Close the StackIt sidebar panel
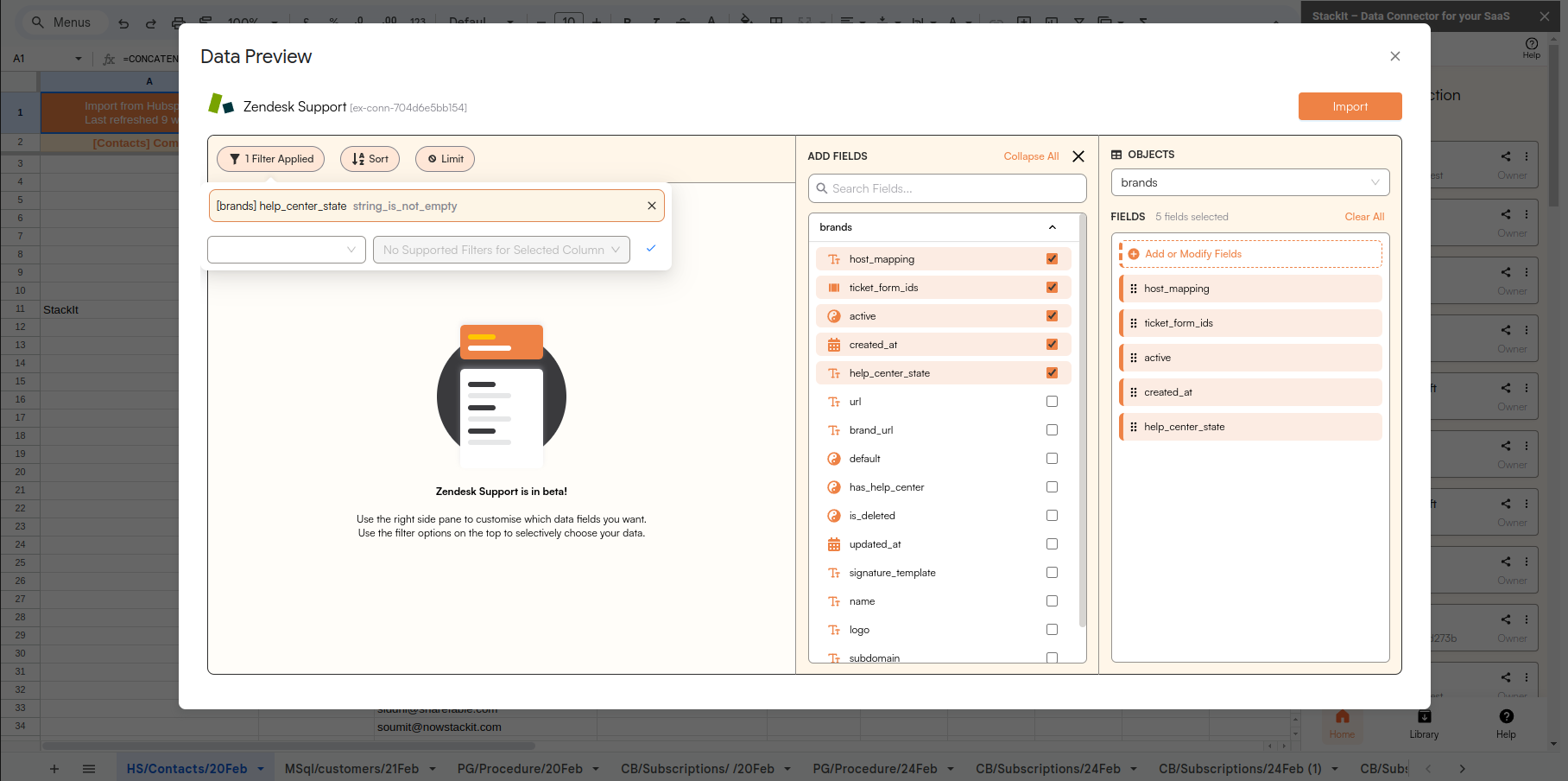Viewport: 1568px width, 781px height. (1545, 16)
